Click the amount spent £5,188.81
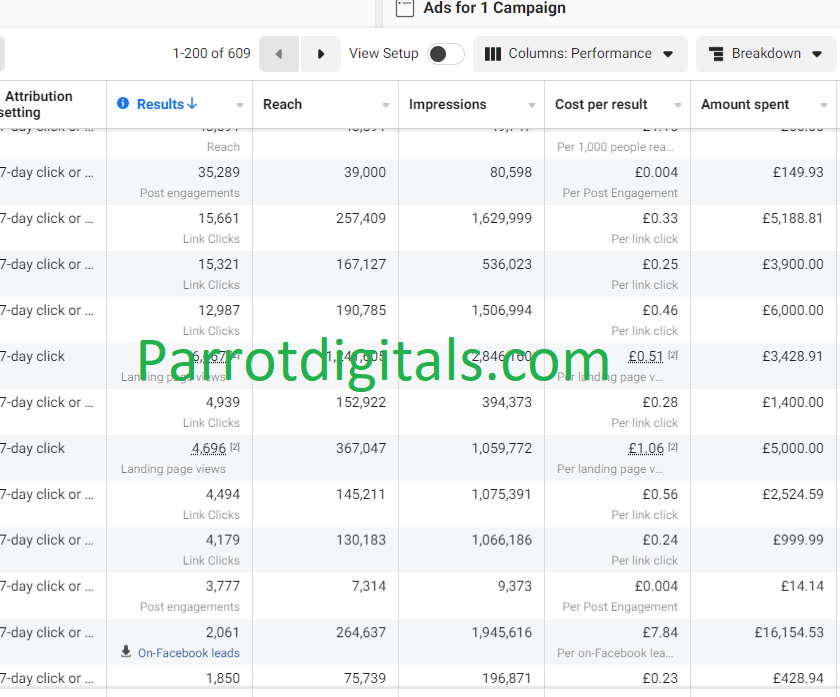The height and width of the screenshot is (697, 840). click(793, 219)
